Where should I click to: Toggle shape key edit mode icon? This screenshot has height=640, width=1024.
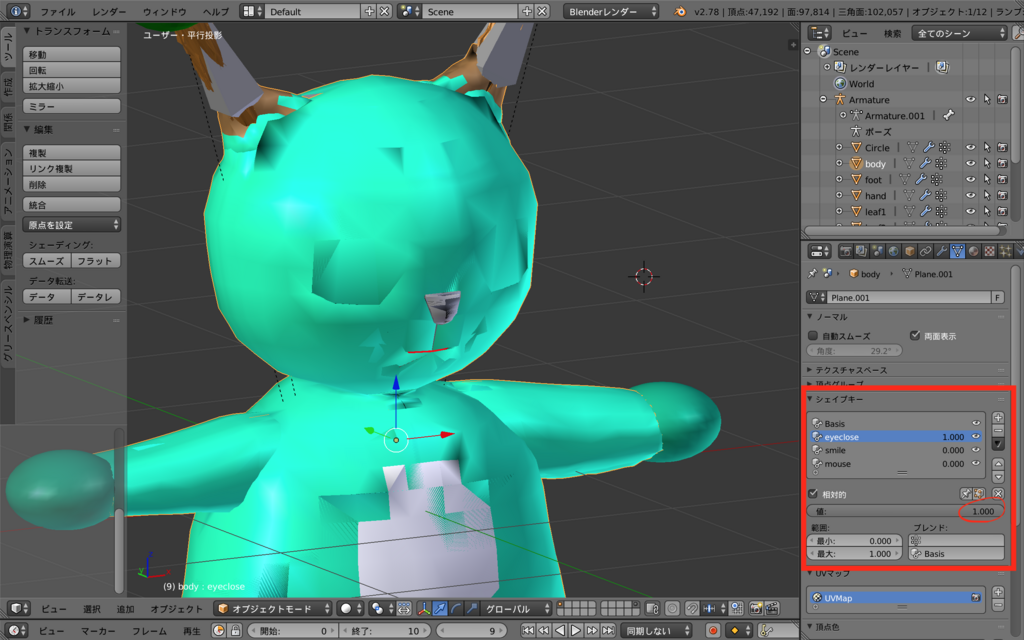[979, 494]
